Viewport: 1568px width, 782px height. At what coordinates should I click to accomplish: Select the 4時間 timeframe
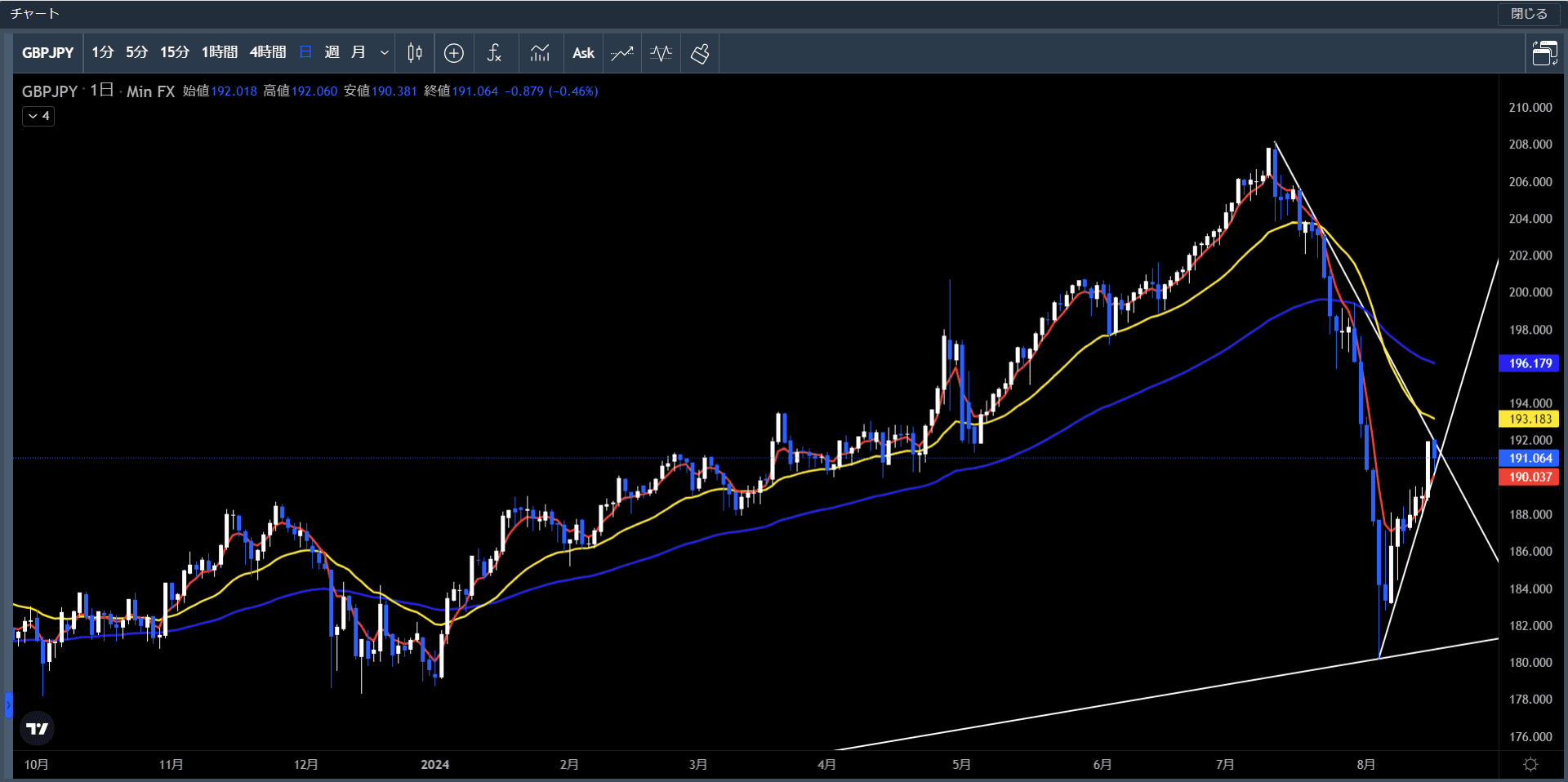pyautogui.click(x=268, y=53)
